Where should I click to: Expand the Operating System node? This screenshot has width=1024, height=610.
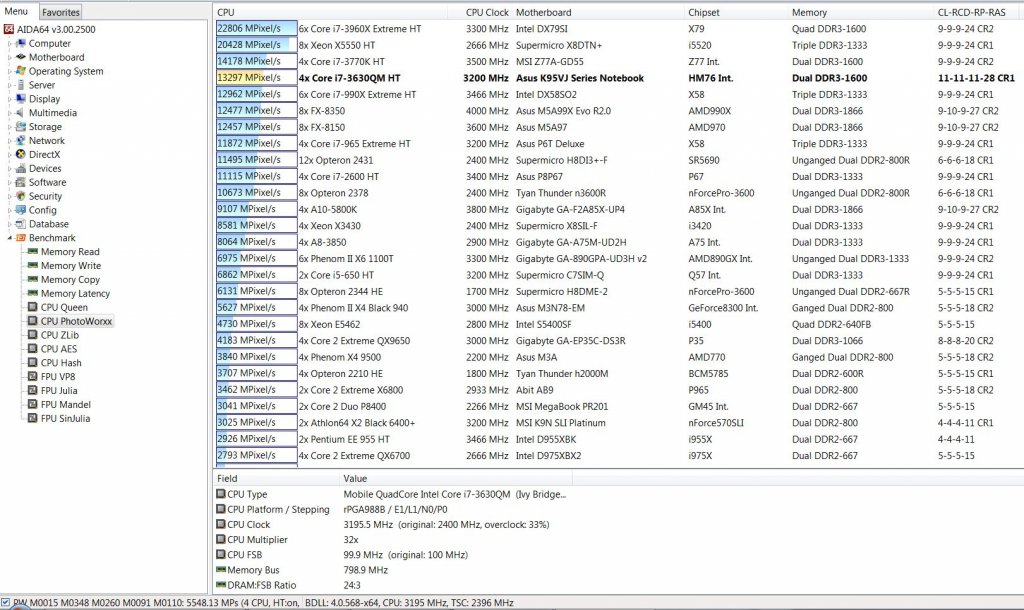(9, 71)
